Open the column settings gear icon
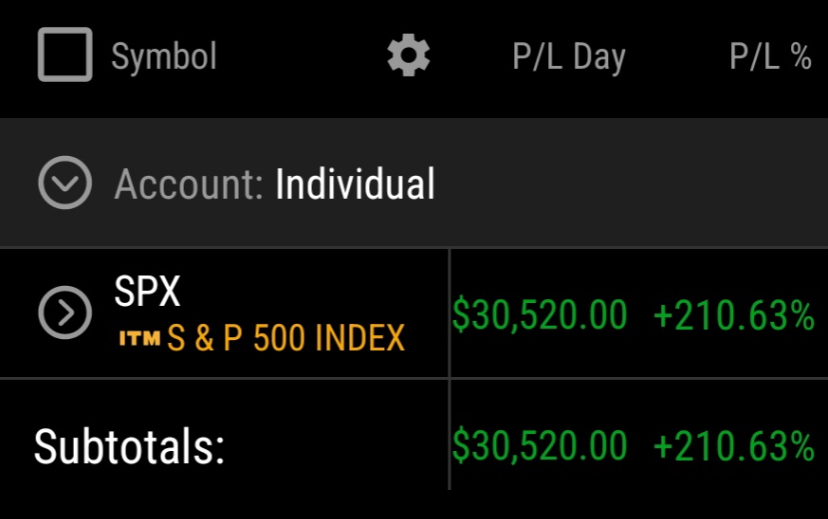828x519 pixels. 408,55
